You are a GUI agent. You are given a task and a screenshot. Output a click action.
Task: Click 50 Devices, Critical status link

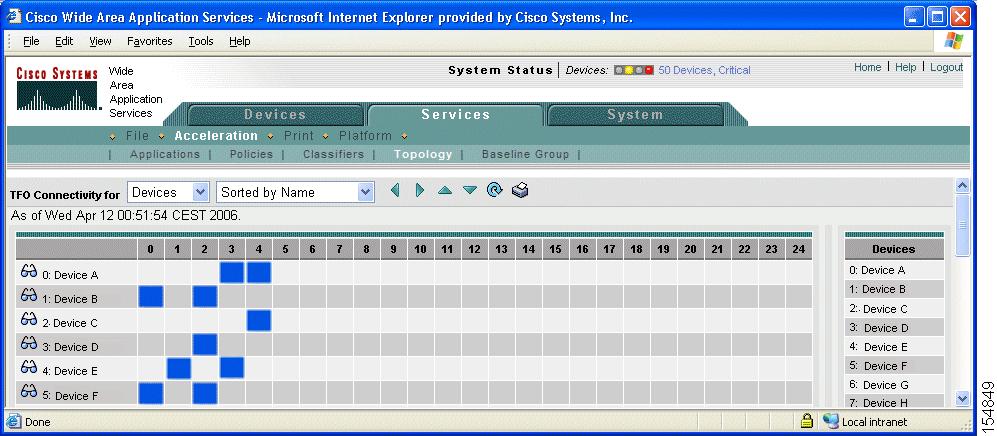coord(704,71)
